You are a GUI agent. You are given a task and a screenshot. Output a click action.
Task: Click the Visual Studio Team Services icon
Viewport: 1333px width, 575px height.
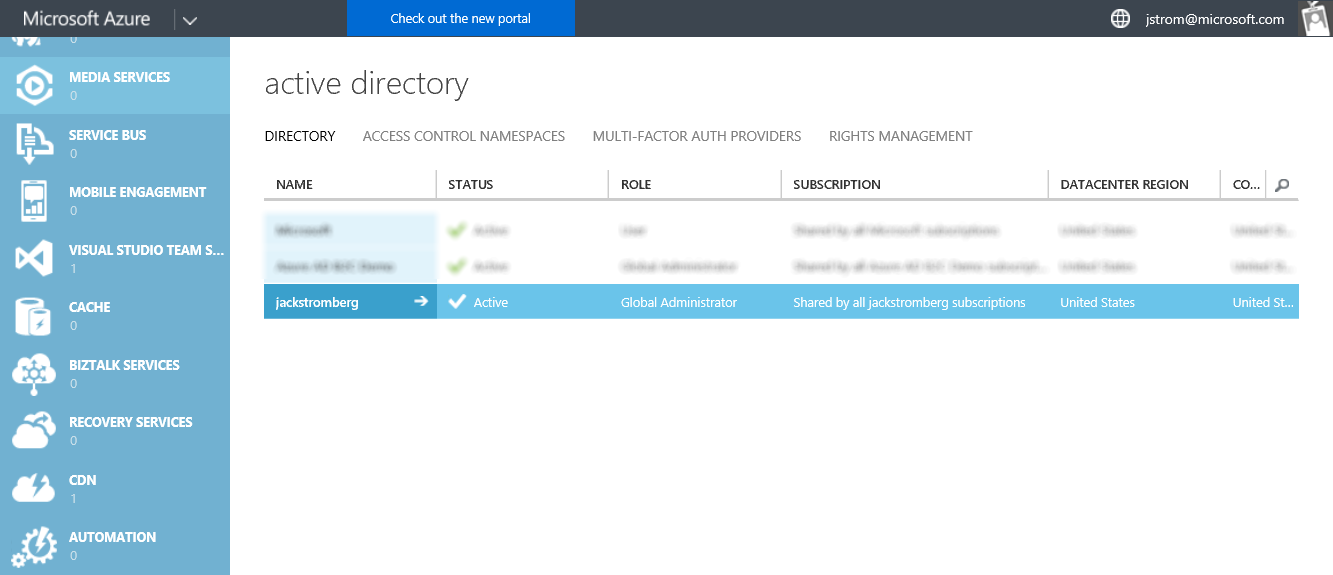click(x=33, y=259)
